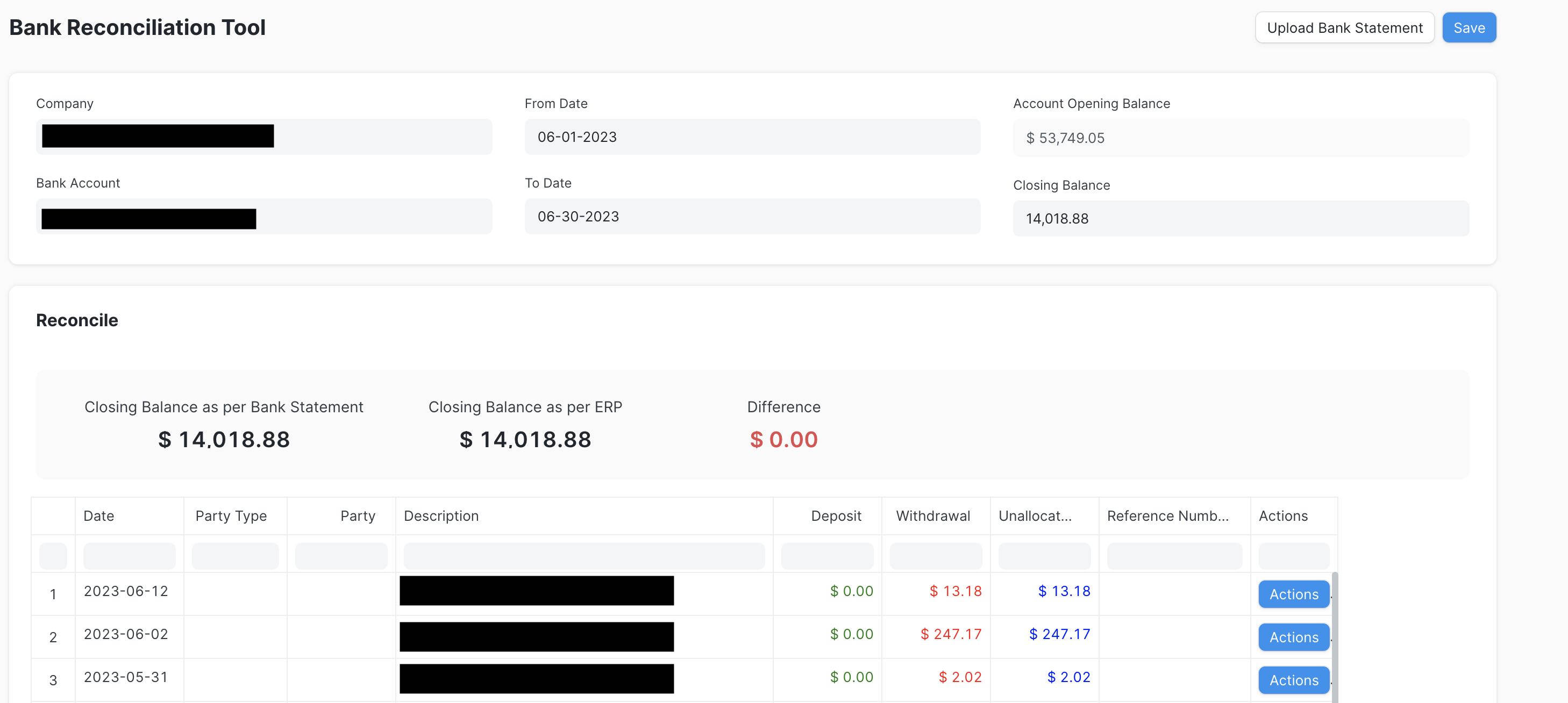1568x703 pixels.
Task: Click the unallocated amount $ 13.18 link
Action: [1064, 590]
